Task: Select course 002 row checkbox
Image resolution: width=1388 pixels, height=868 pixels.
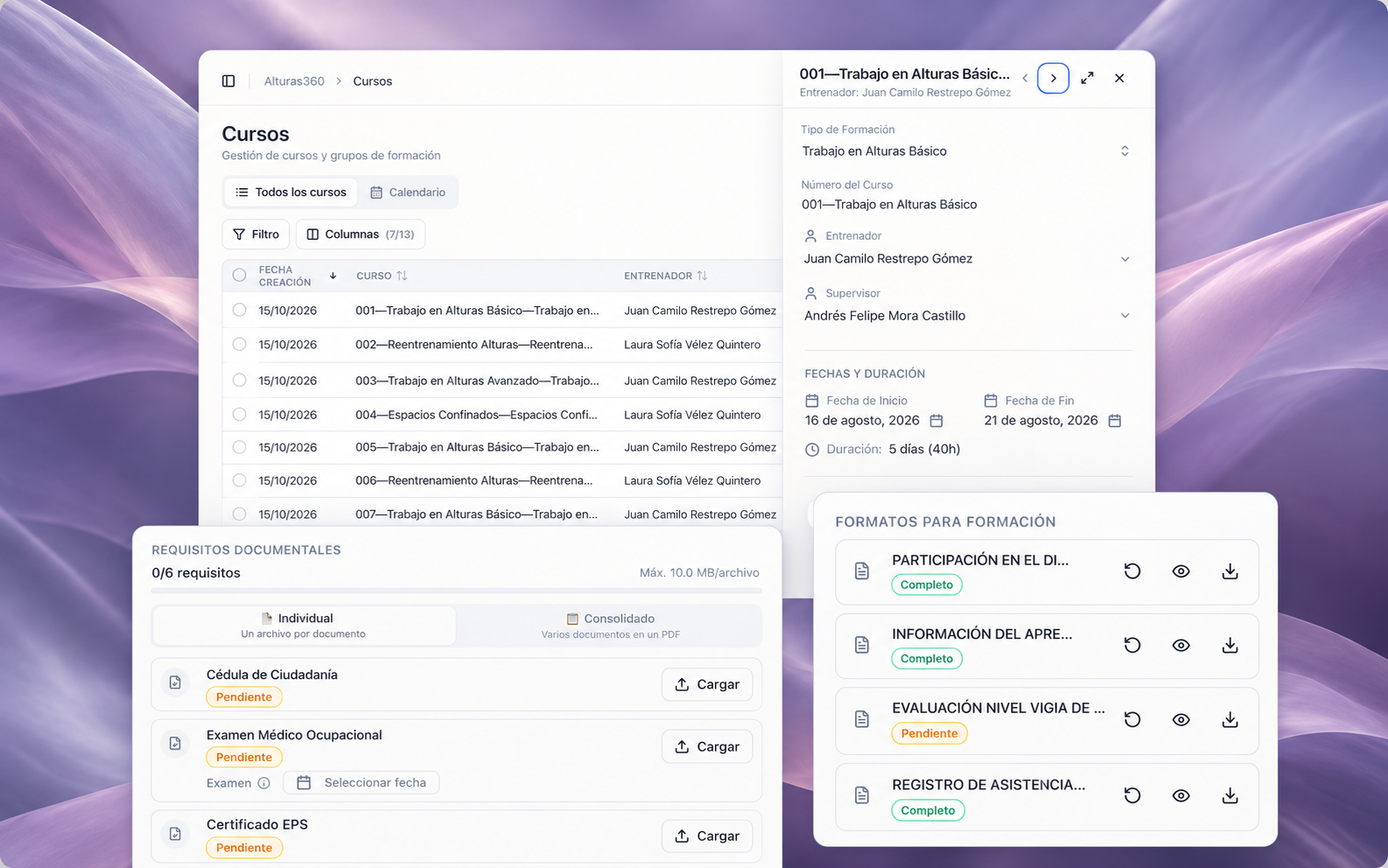Action: 239,344
